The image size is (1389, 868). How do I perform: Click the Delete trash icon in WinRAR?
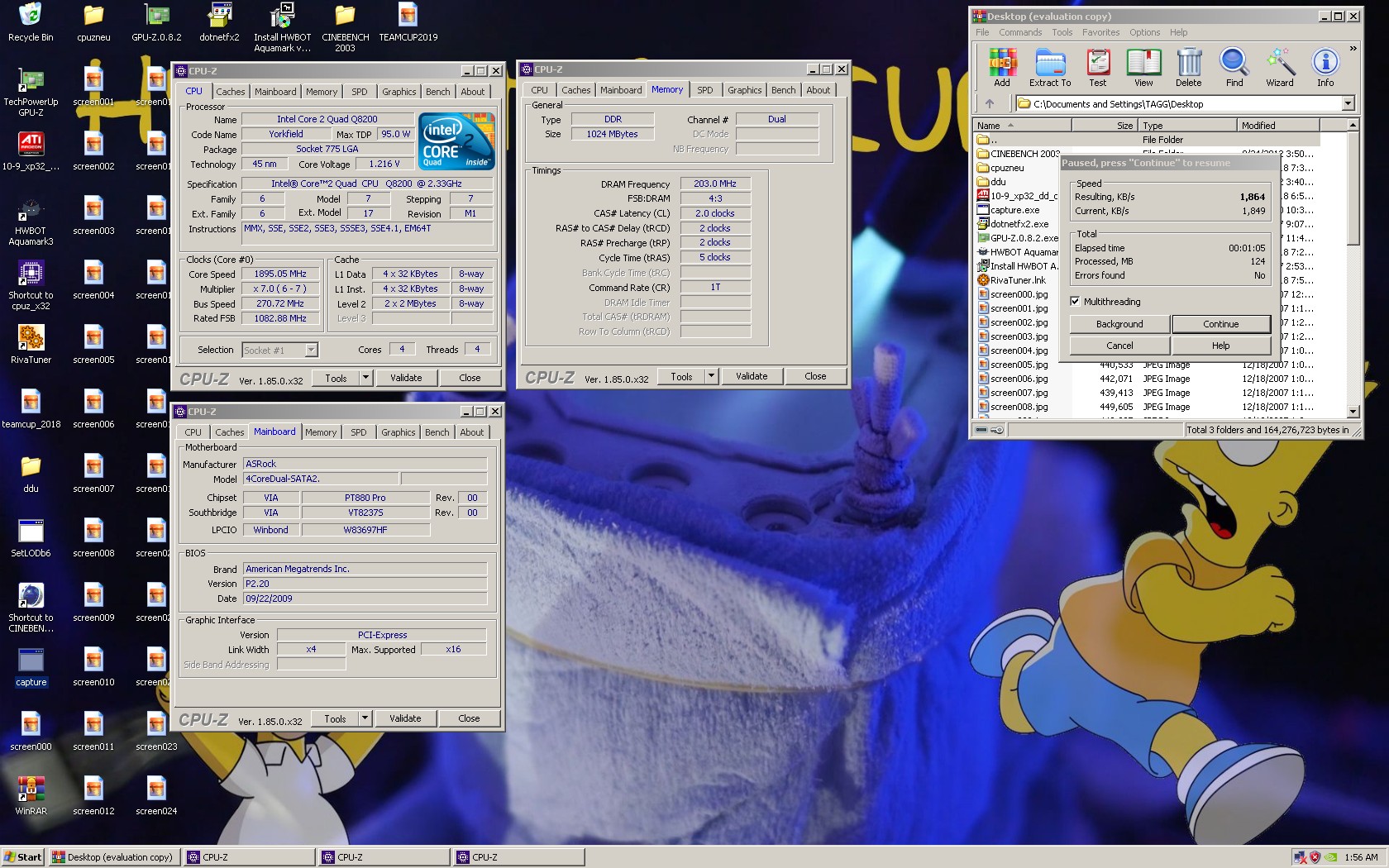pos(1188,67)
